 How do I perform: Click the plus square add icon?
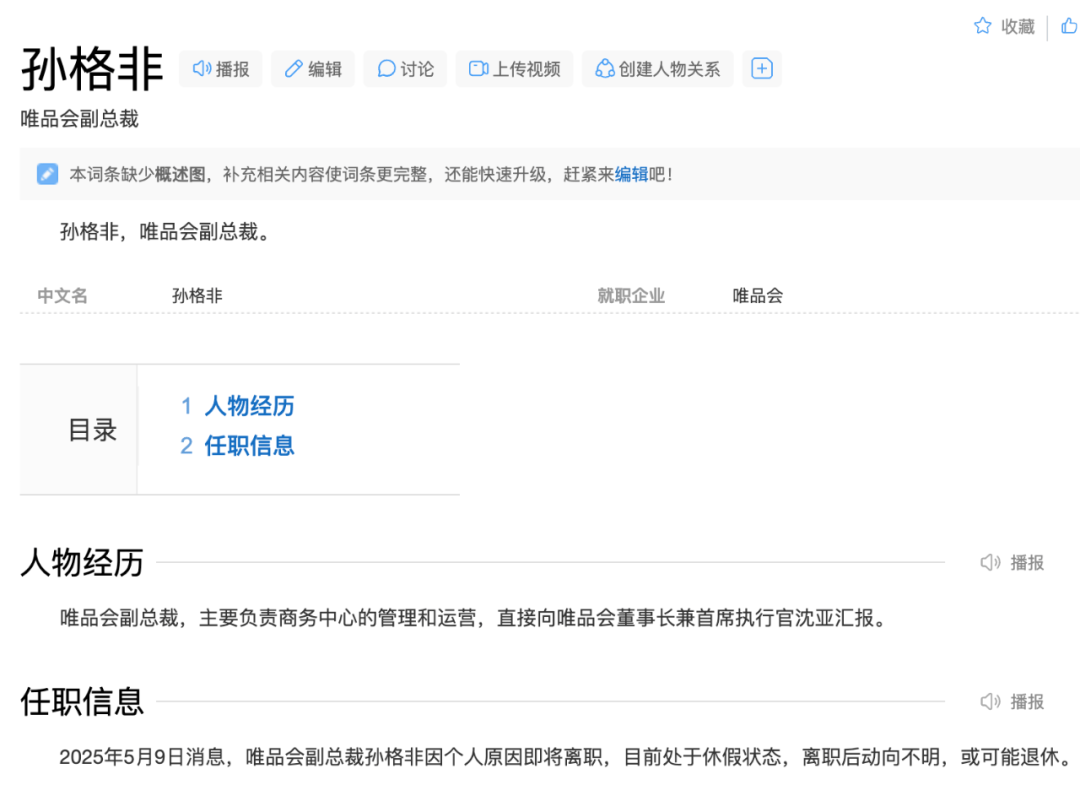tap(762, 69)
